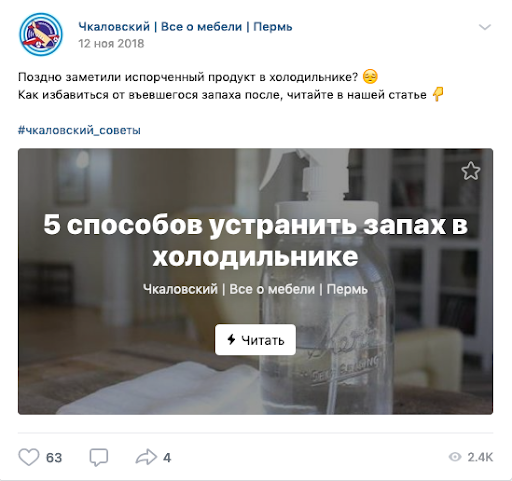The height and width of the screenshot is (481, 512).
Task: Expand post options chevron menu
Action: [485, 27]
